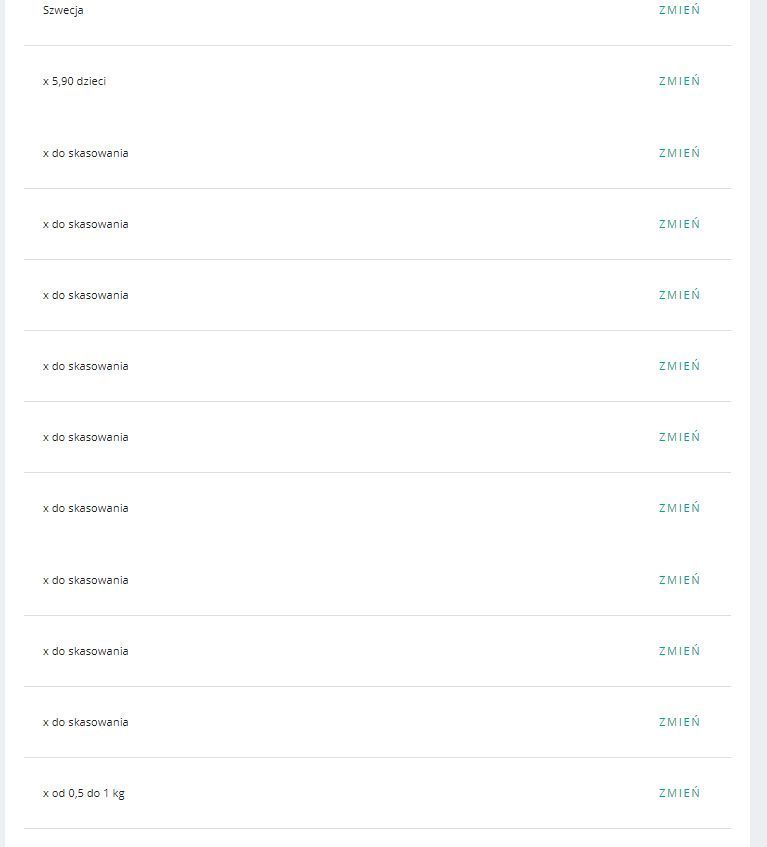
Task: Click ZMIEŃ for fourth 'x do skasowania' row
Action: pyautogui.click(x=679, y=366)
